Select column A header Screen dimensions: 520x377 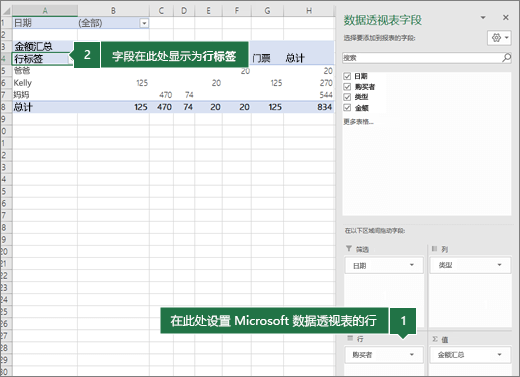45,11
